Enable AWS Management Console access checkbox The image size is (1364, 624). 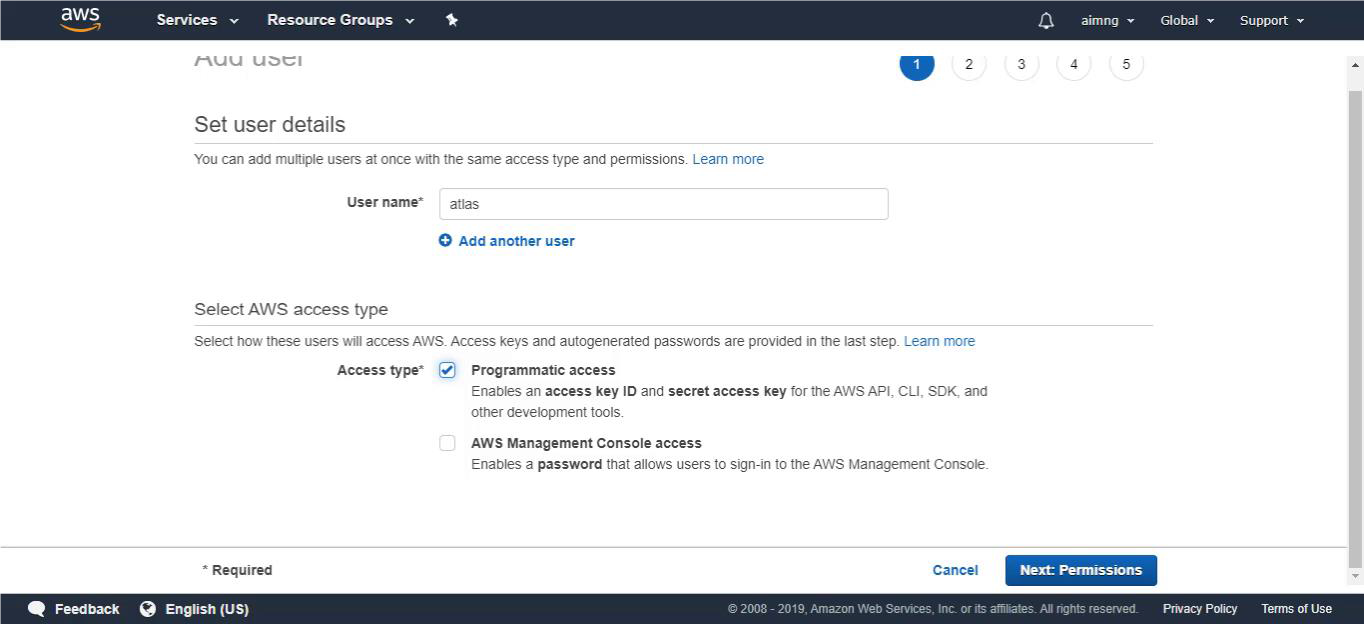(447, 443)
